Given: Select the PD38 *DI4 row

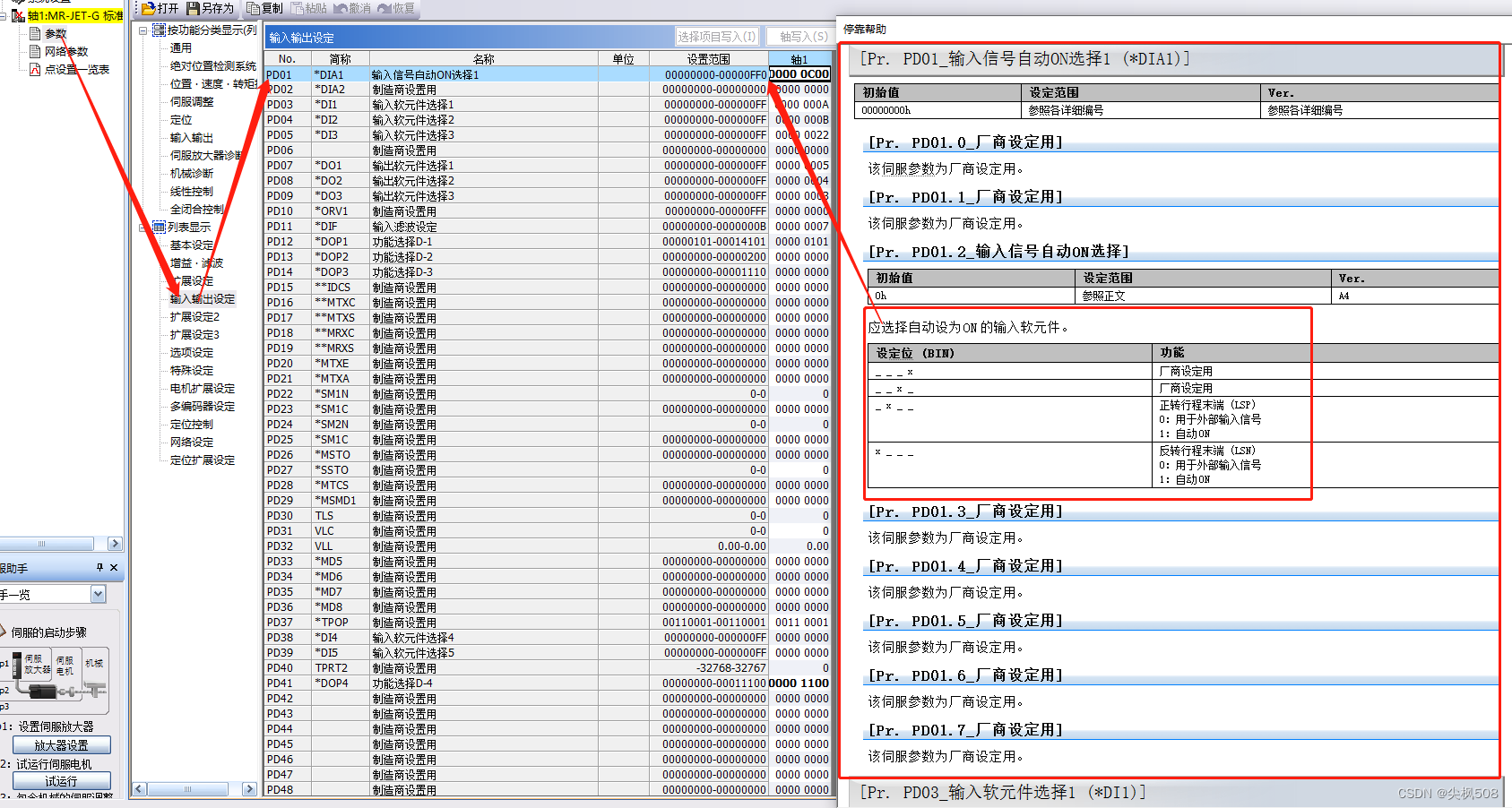Looking at the screenshot, I should (x=548, y=638).
